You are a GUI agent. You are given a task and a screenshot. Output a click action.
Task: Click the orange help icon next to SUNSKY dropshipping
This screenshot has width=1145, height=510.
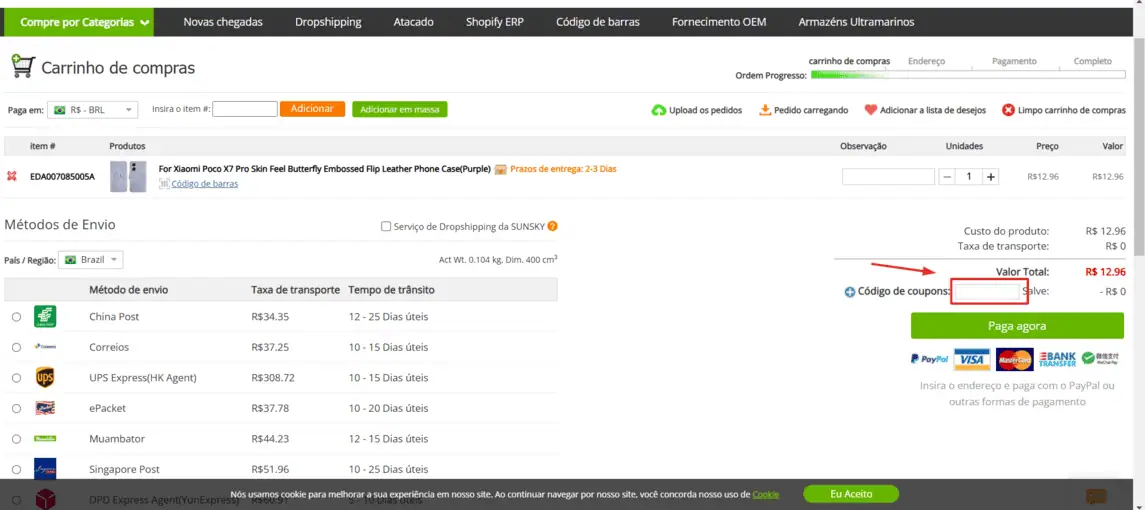553,226
